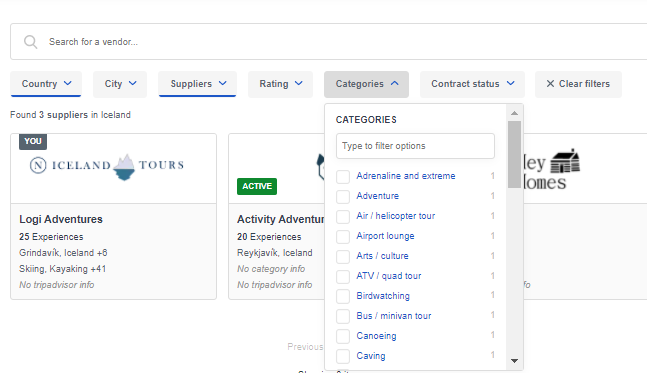Collapse the Categories dropdown

[x=366, y=84]
